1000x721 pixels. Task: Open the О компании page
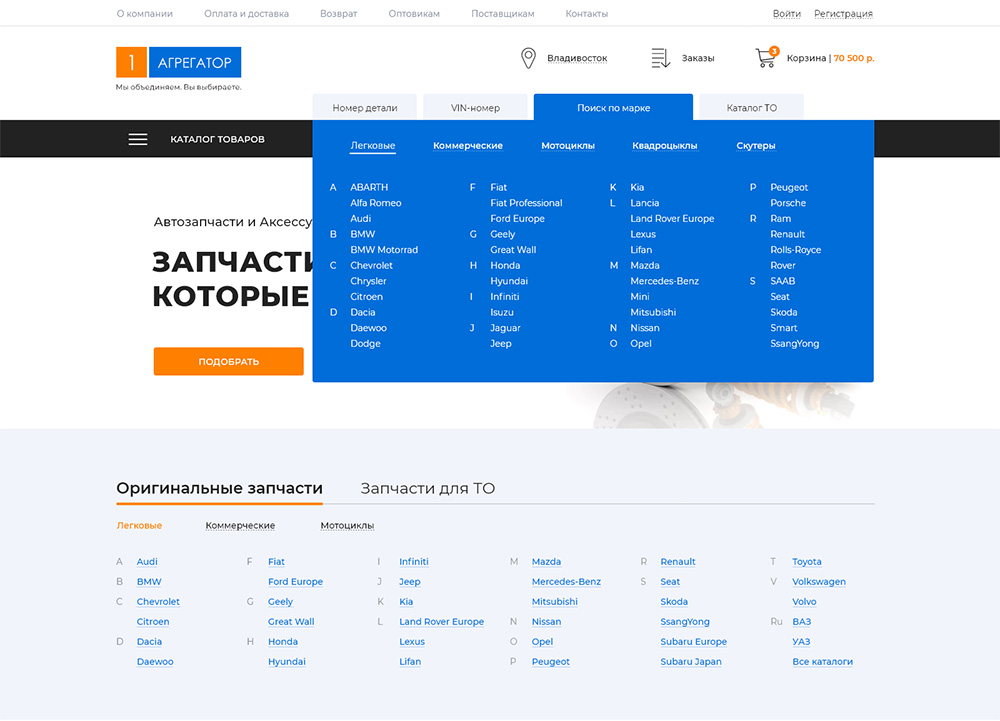click(145, 13)
